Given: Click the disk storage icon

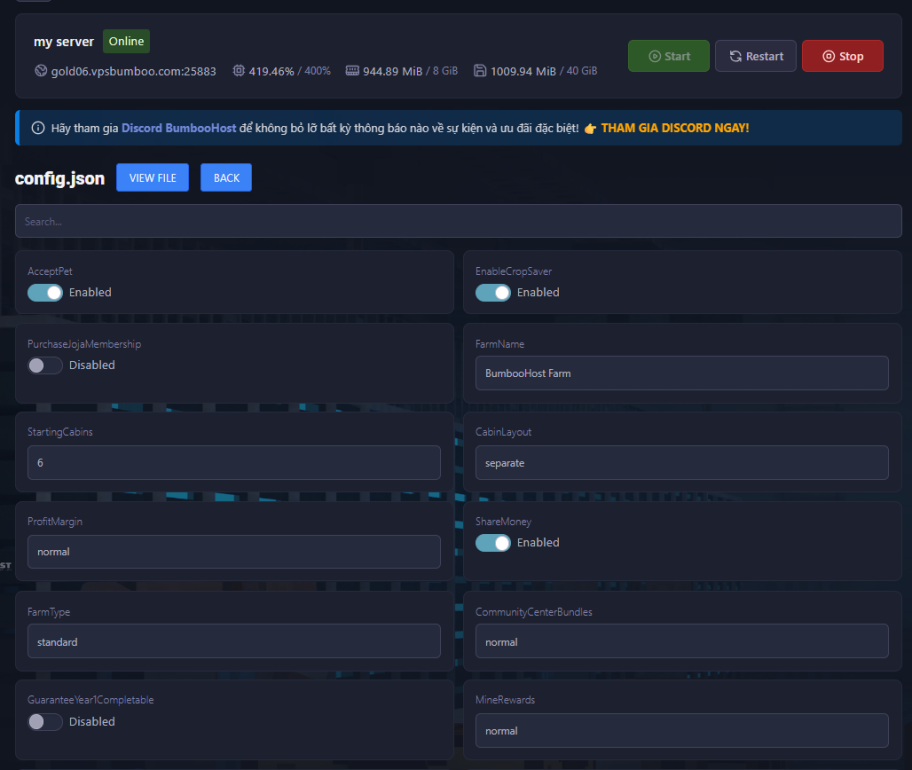Looking at the screenshot, I should (x=480, y=71).
